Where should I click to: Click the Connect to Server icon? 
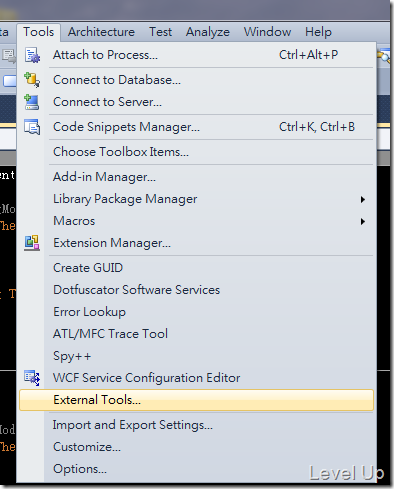32,102
